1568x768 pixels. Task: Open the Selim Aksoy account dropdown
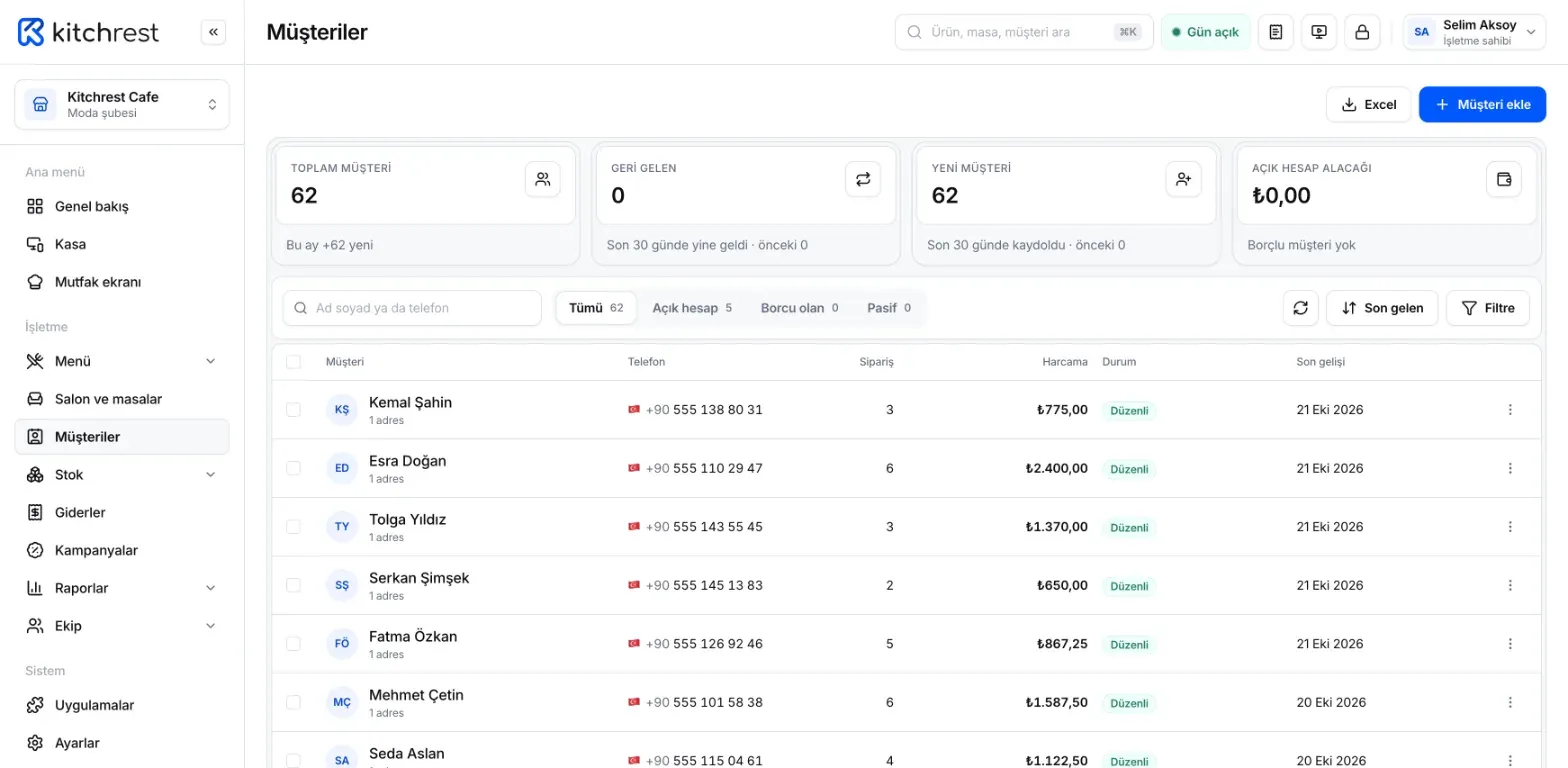[1474, 32]
